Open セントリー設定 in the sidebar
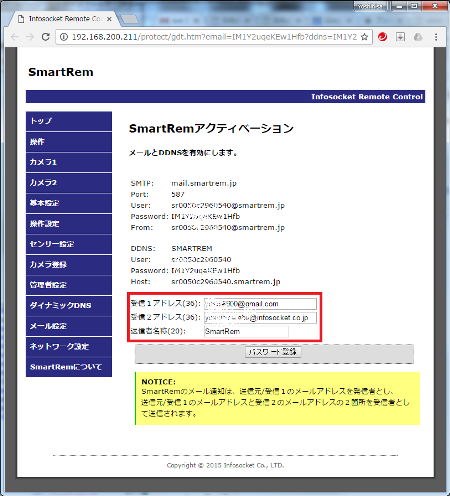 pos(69,244)
